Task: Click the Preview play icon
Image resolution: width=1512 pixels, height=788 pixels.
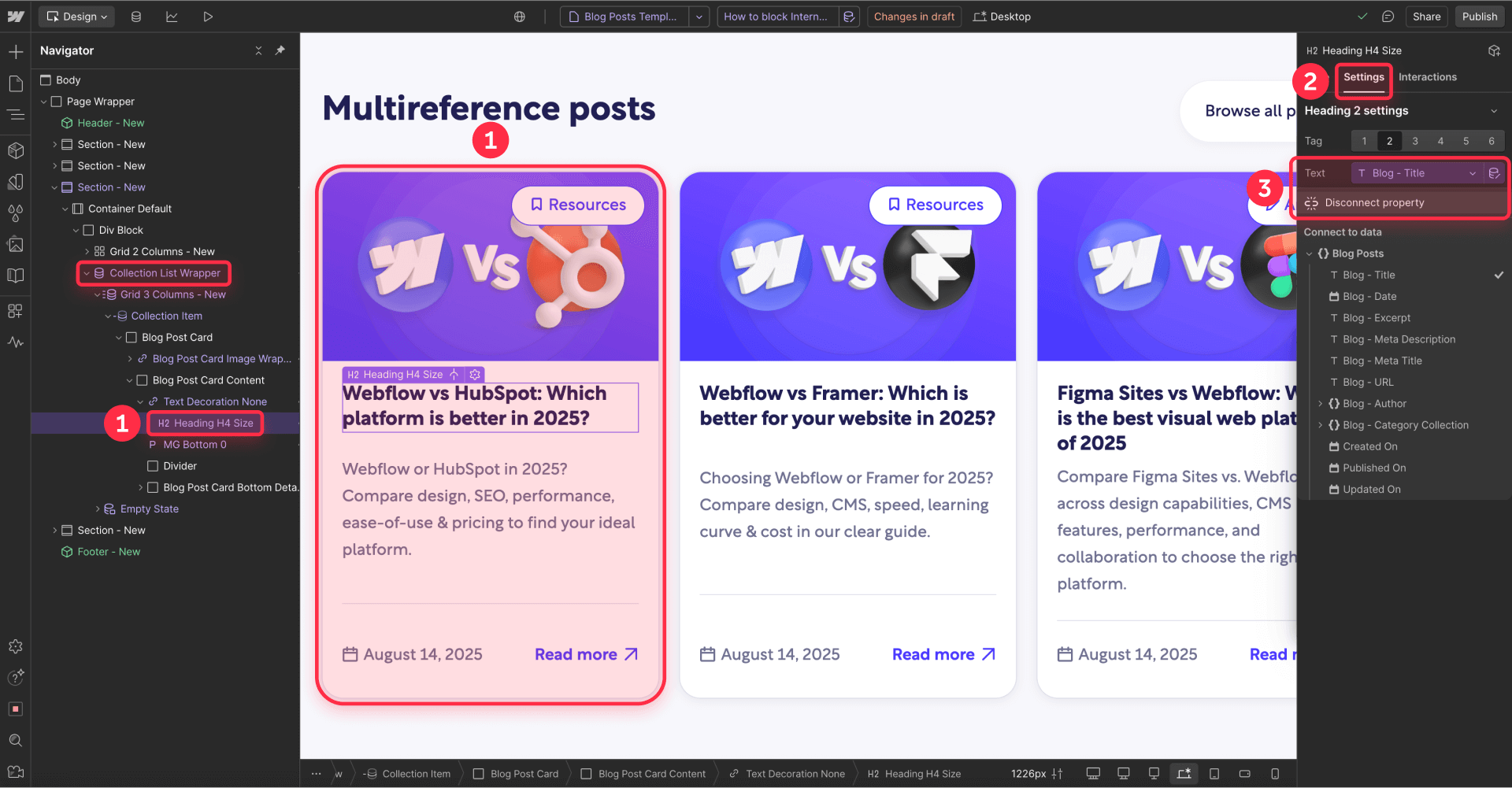Action: pos(208,17)
